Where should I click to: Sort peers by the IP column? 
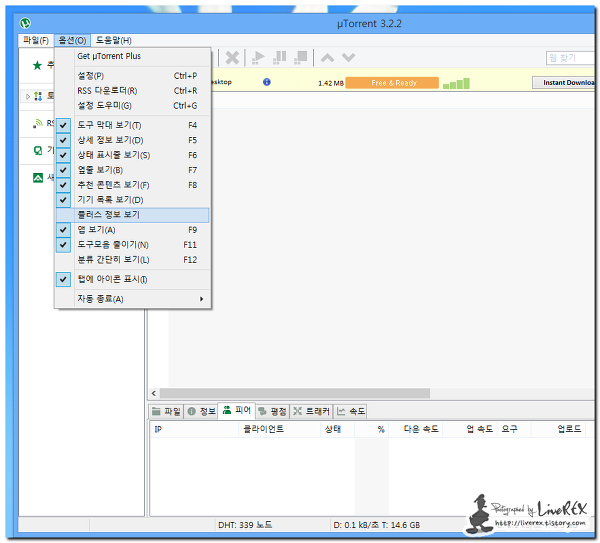[194, 429]
